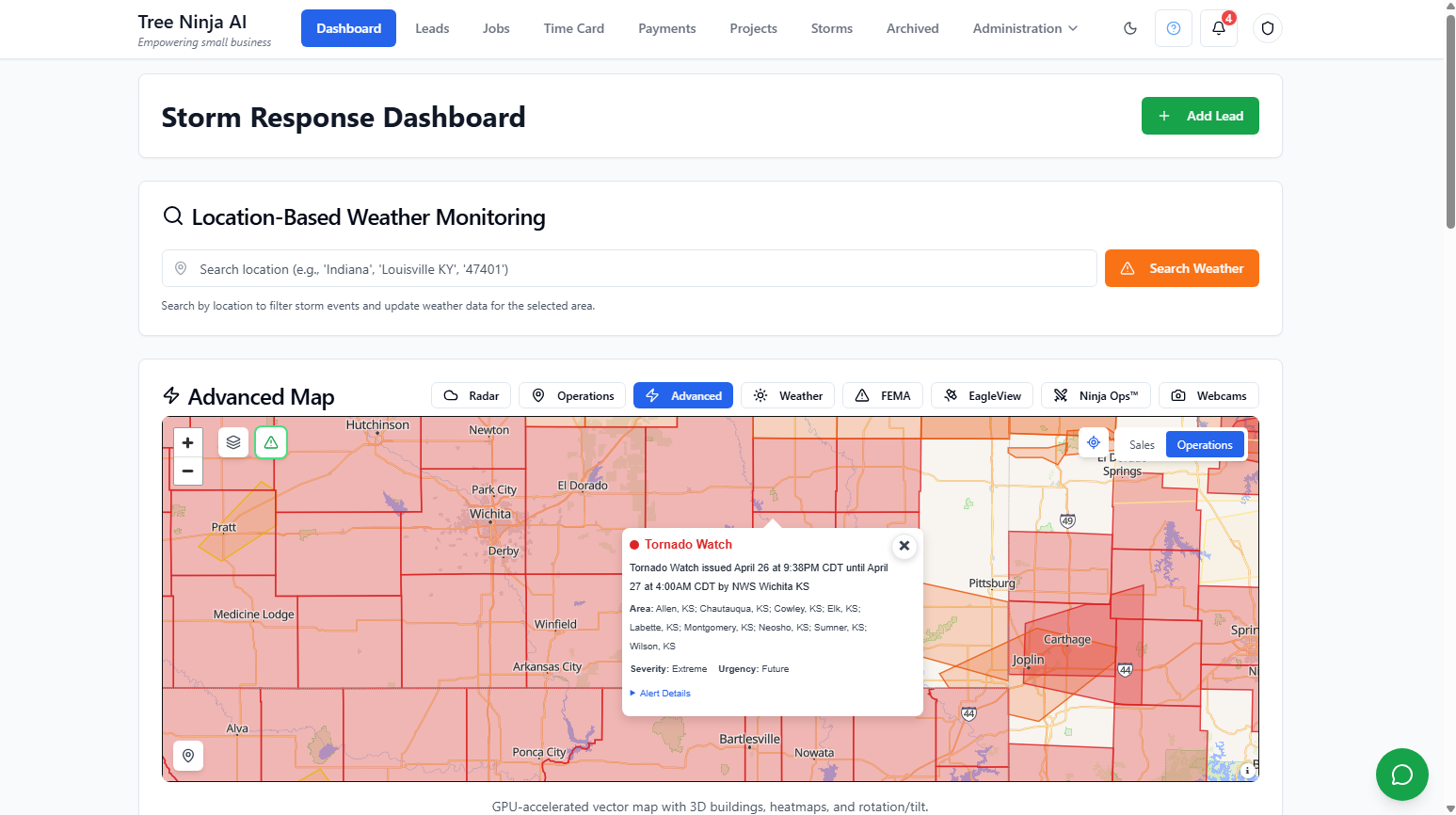This screenshot has height=815, width=1456.
Task: Toggle the weather alerts triangle overlay
Action: click(x=271, y=442)
